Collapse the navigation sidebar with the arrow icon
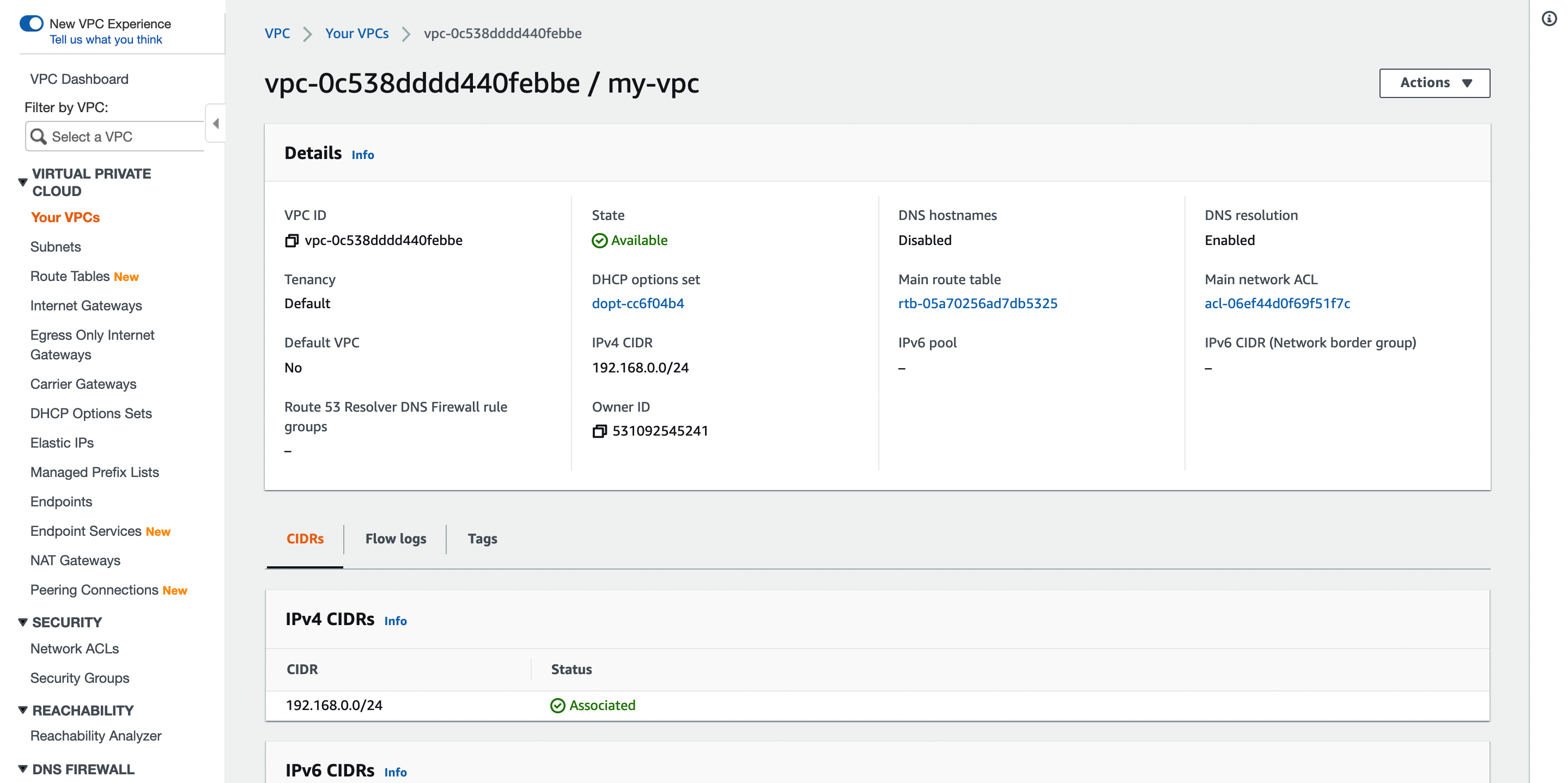 216,123
